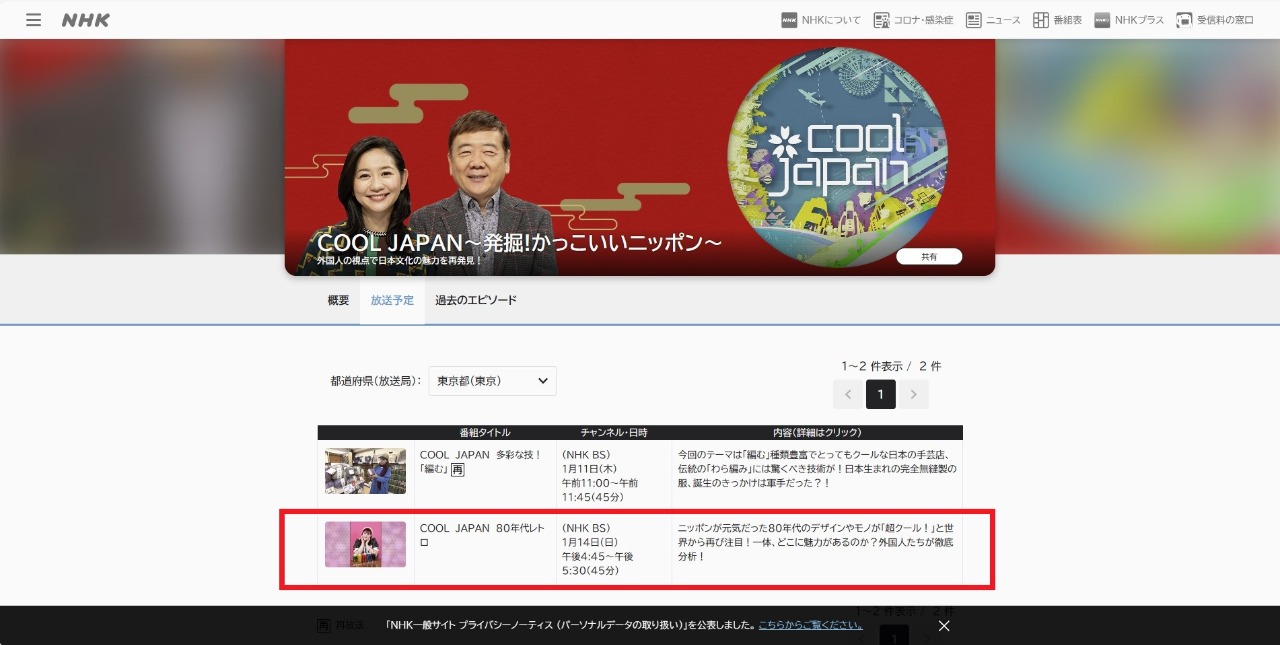Viewport: 1280px width, 645px height.
Task: Open the ニュース page
Action: coord(993,20)
